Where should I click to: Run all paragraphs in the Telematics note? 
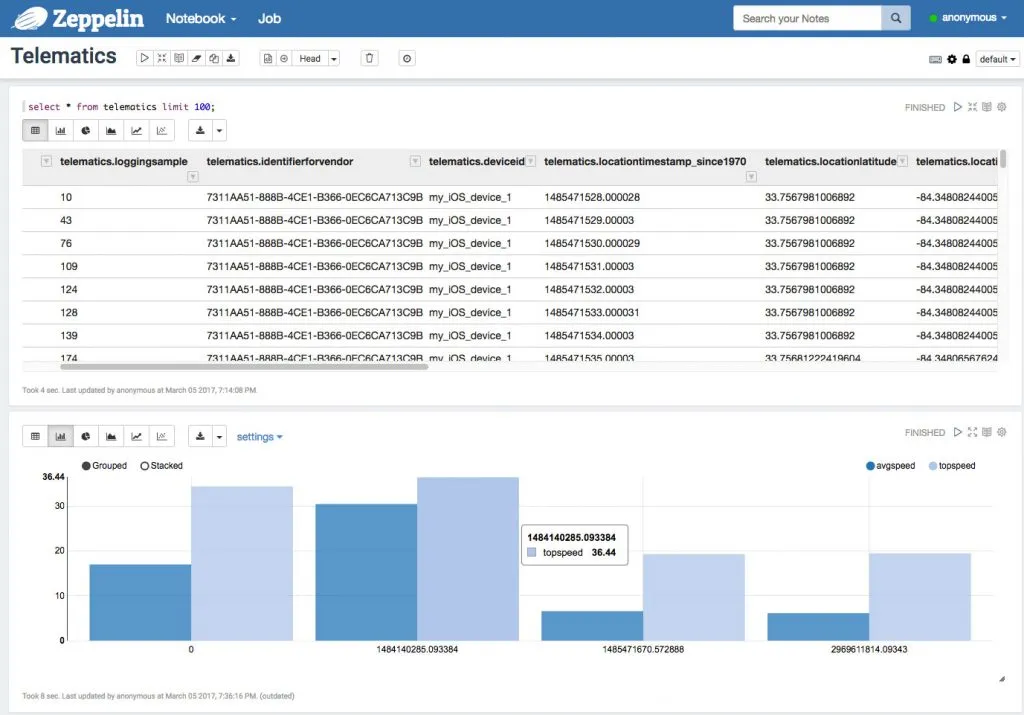[144, 59]
